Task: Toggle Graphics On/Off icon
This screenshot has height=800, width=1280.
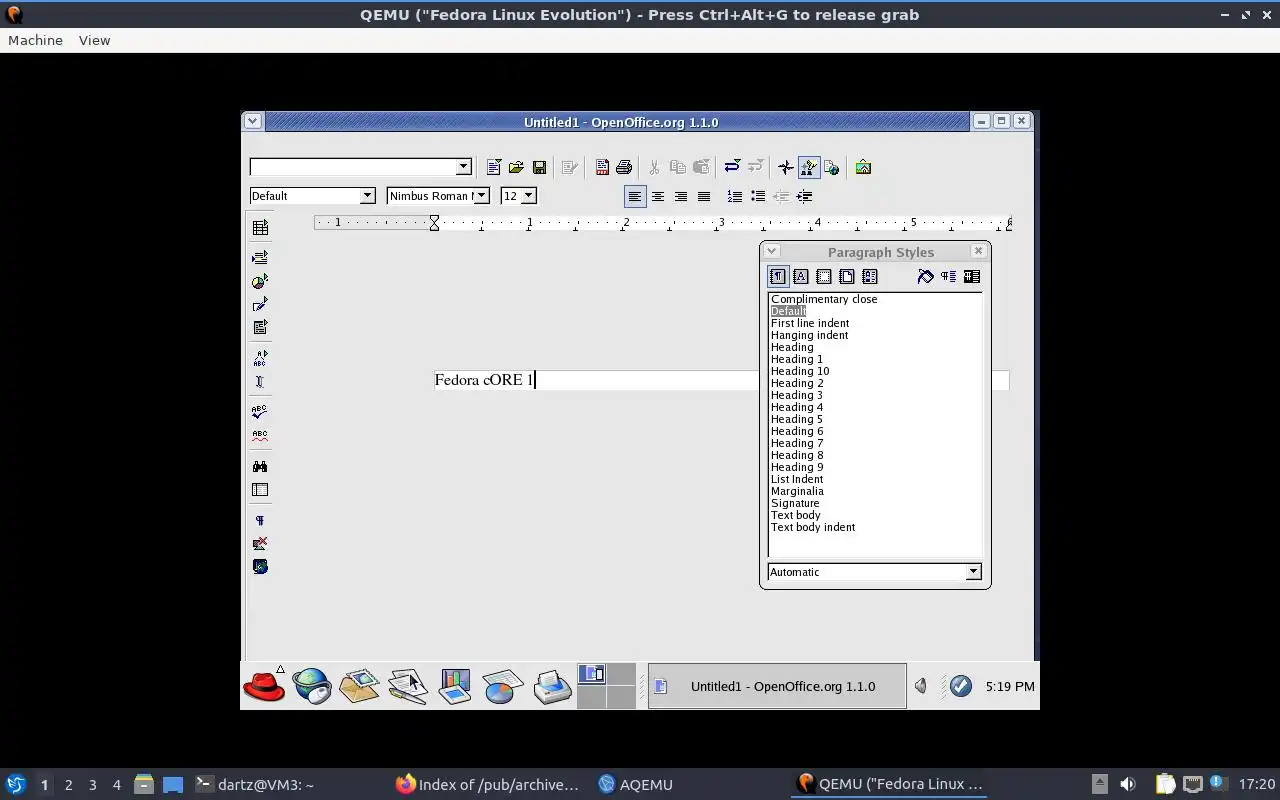Action: (260, 543)
